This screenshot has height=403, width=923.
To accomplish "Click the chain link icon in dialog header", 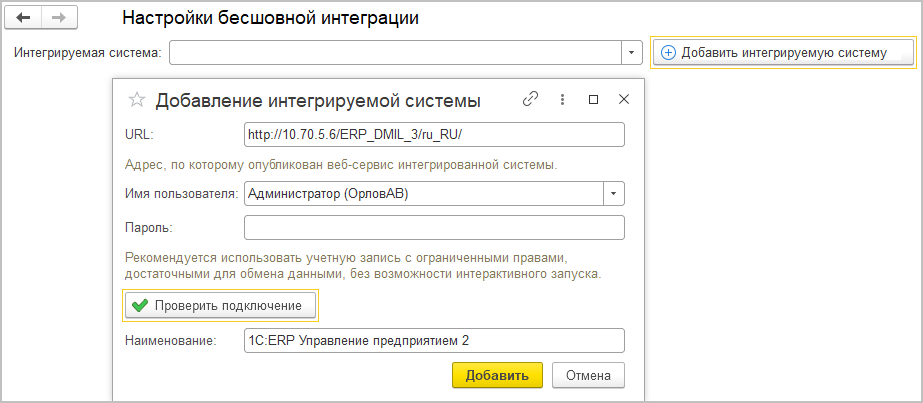I will [x=531, y=100].
